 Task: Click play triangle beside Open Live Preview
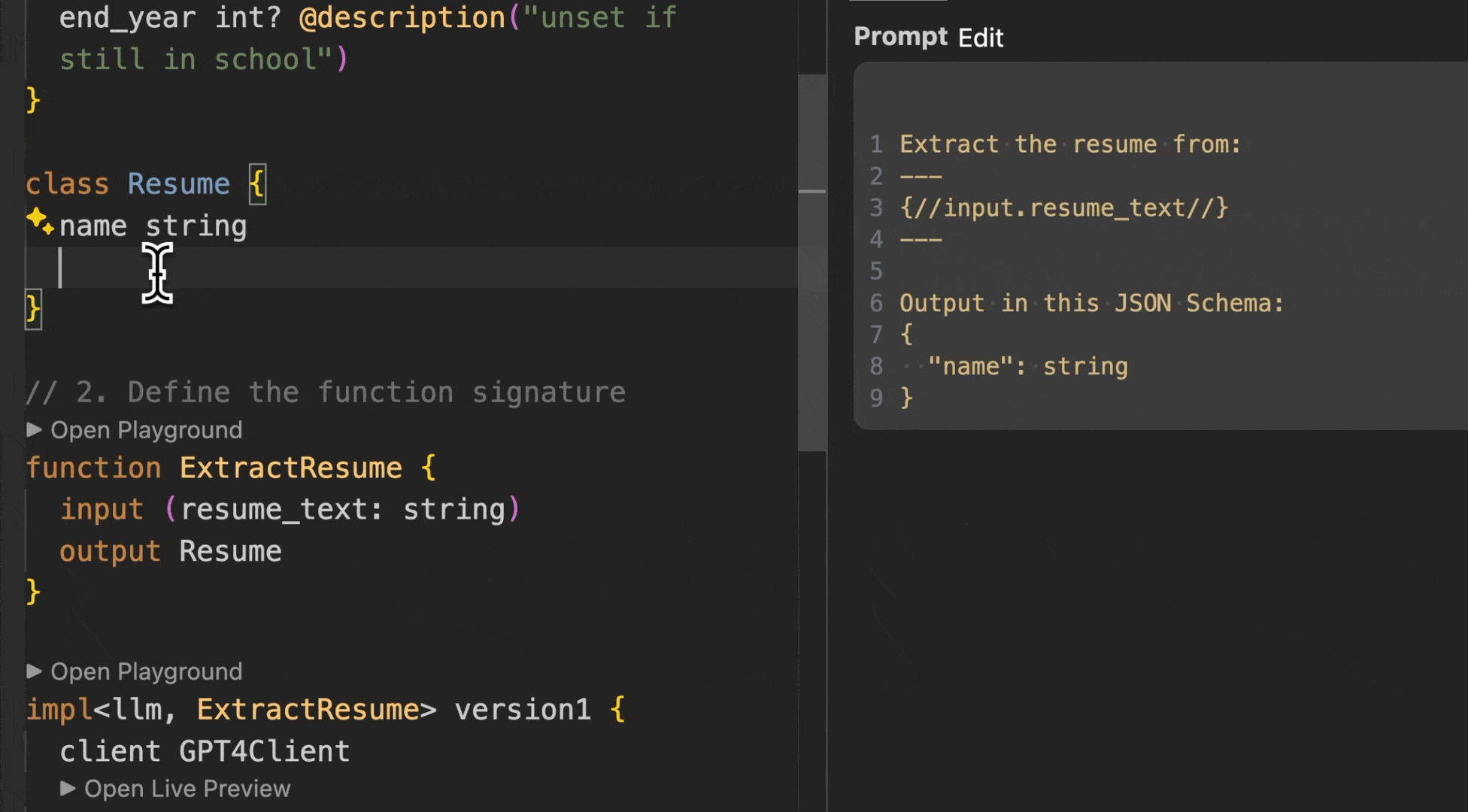tap(68, 788)
